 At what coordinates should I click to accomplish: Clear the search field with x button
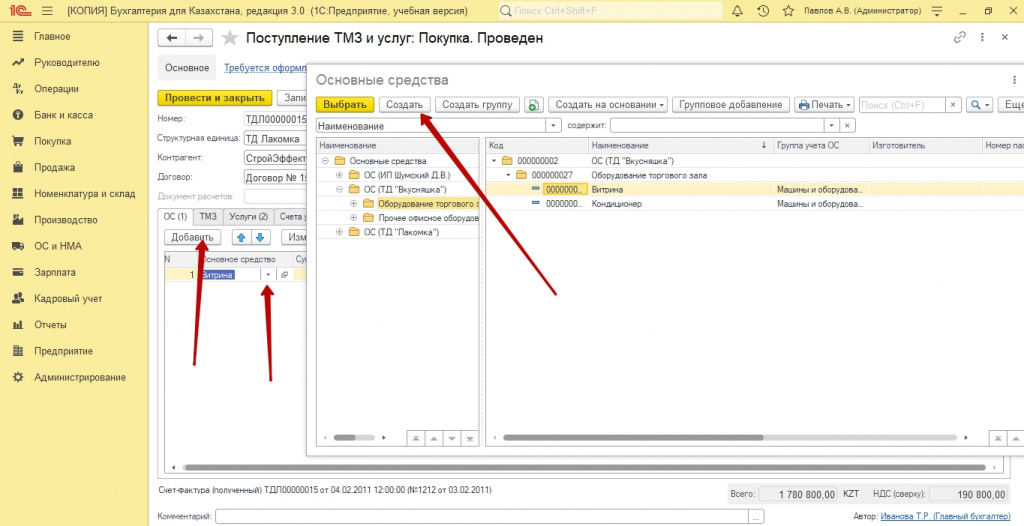[953, 105]
